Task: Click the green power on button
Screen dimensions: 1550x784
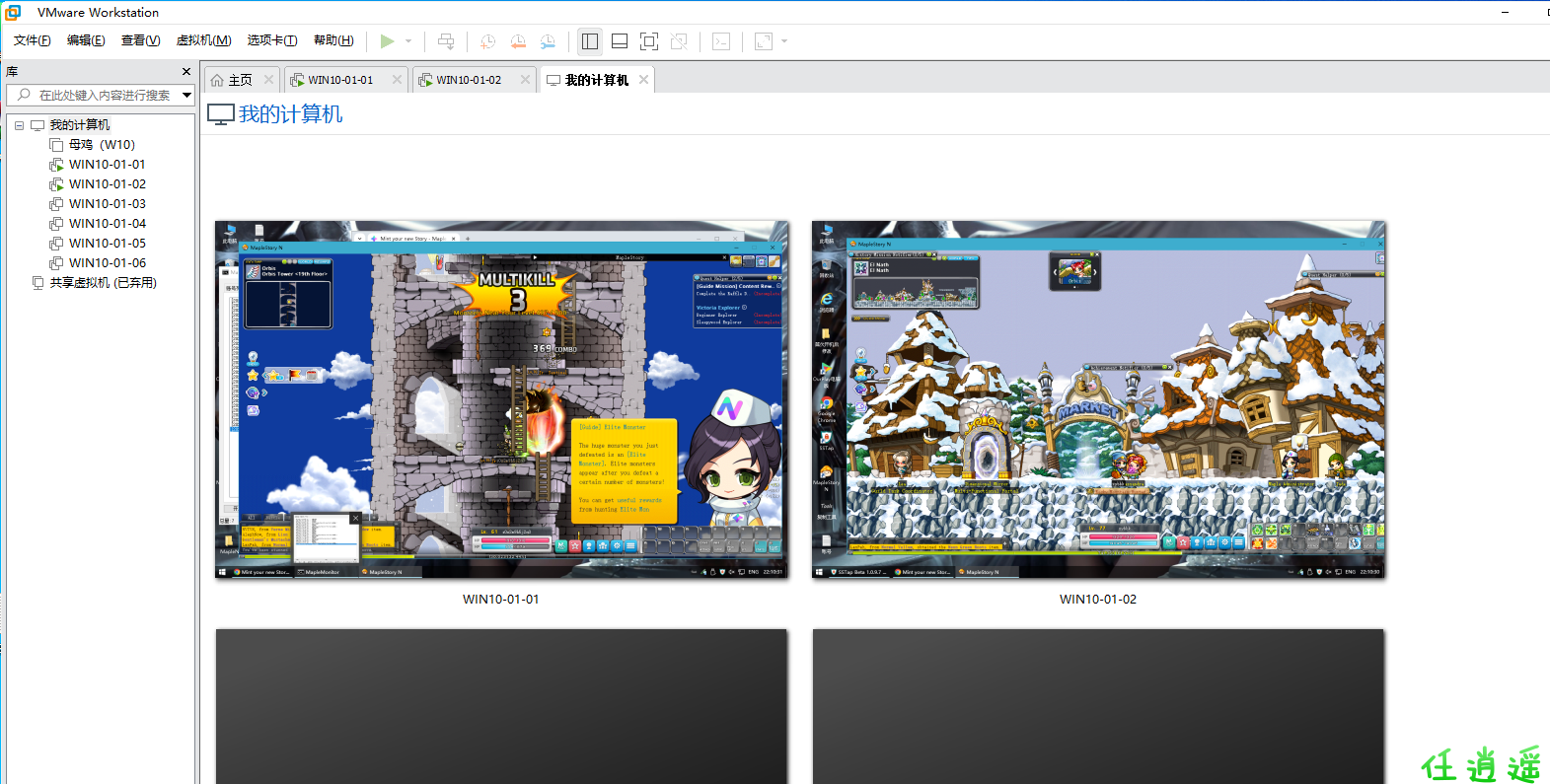Action: (387, 40)
